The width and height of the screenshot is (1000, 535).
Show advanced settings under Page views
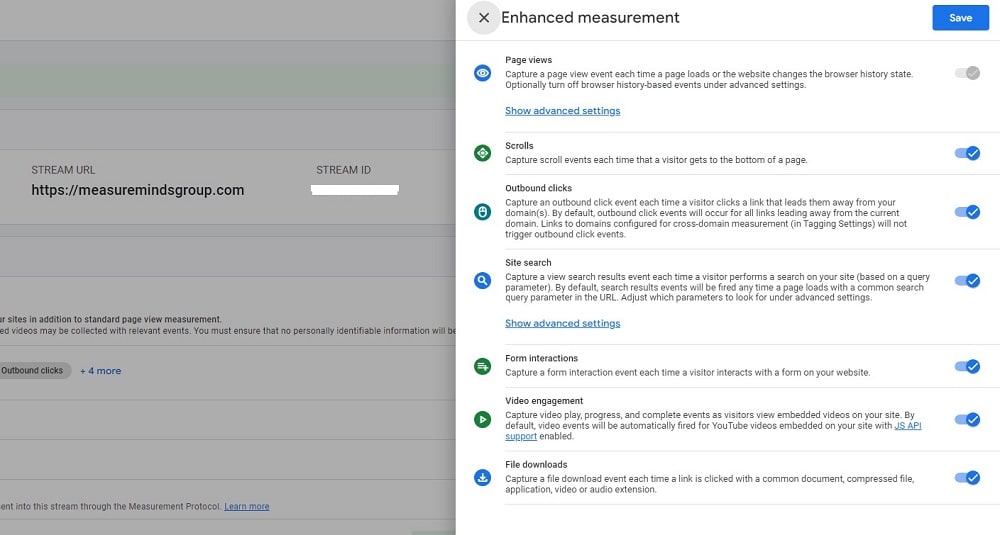pos(562,111)
